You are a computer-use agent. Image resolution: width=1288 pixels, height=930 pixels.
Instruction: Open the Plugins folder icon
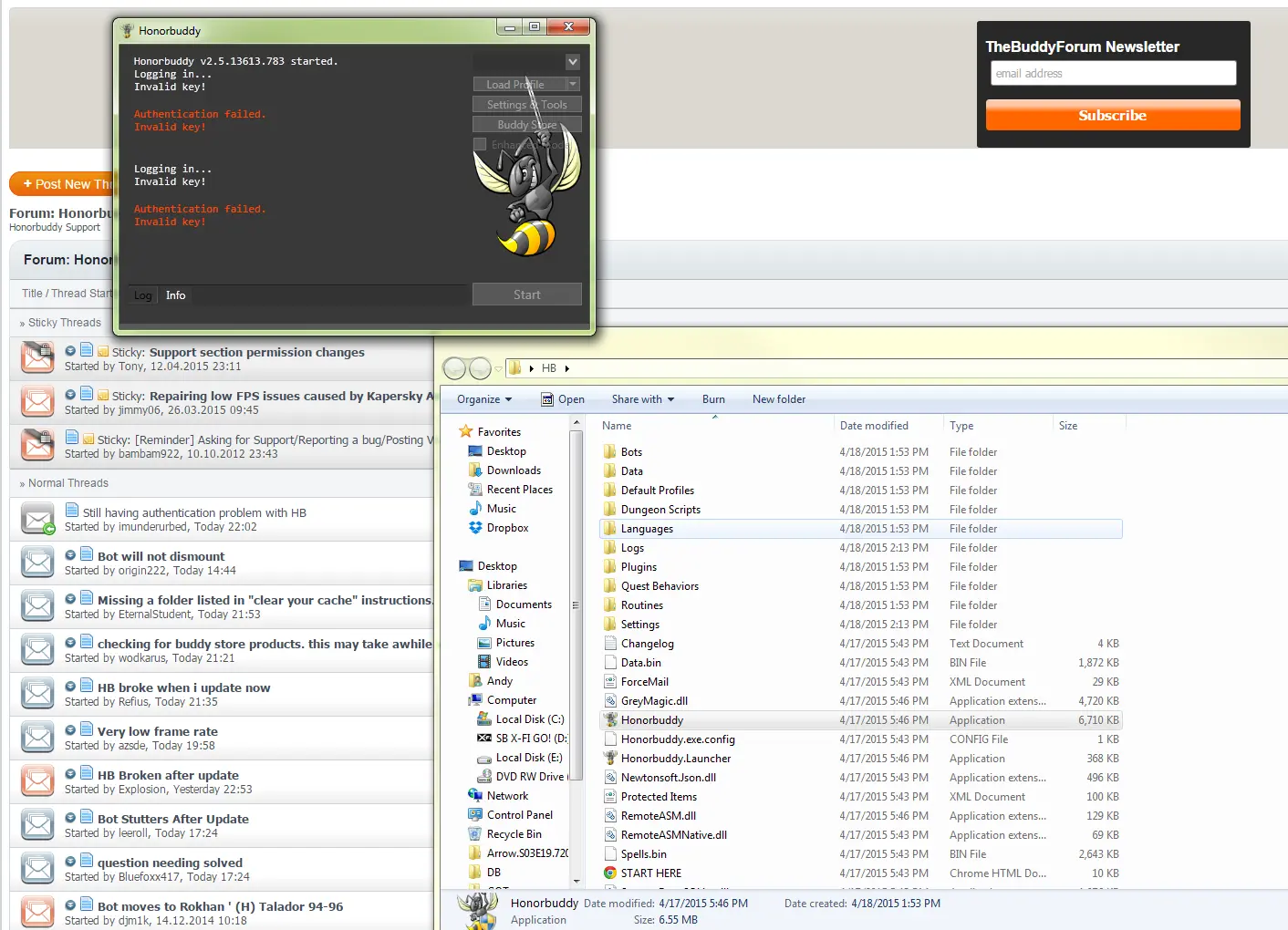point(610,566)
